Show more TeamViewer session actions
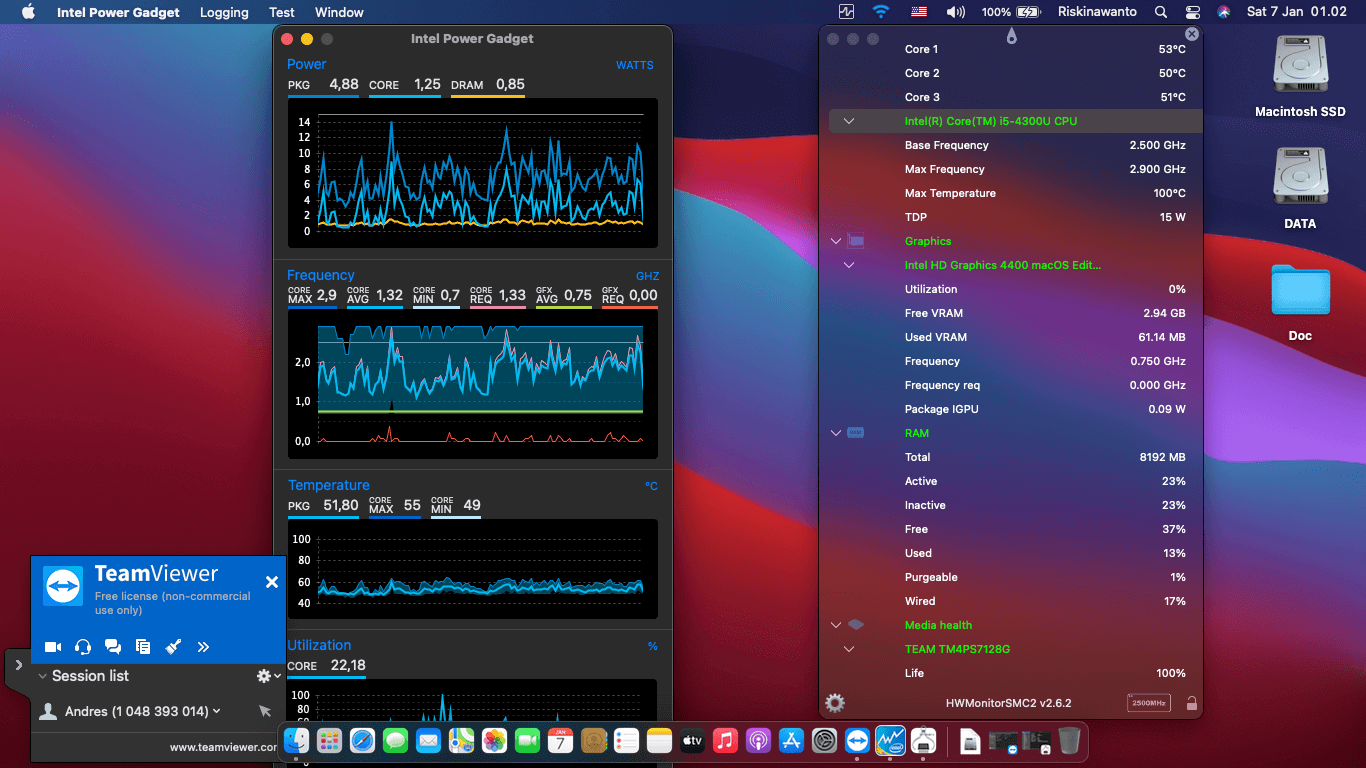 (x=203, y=646)
